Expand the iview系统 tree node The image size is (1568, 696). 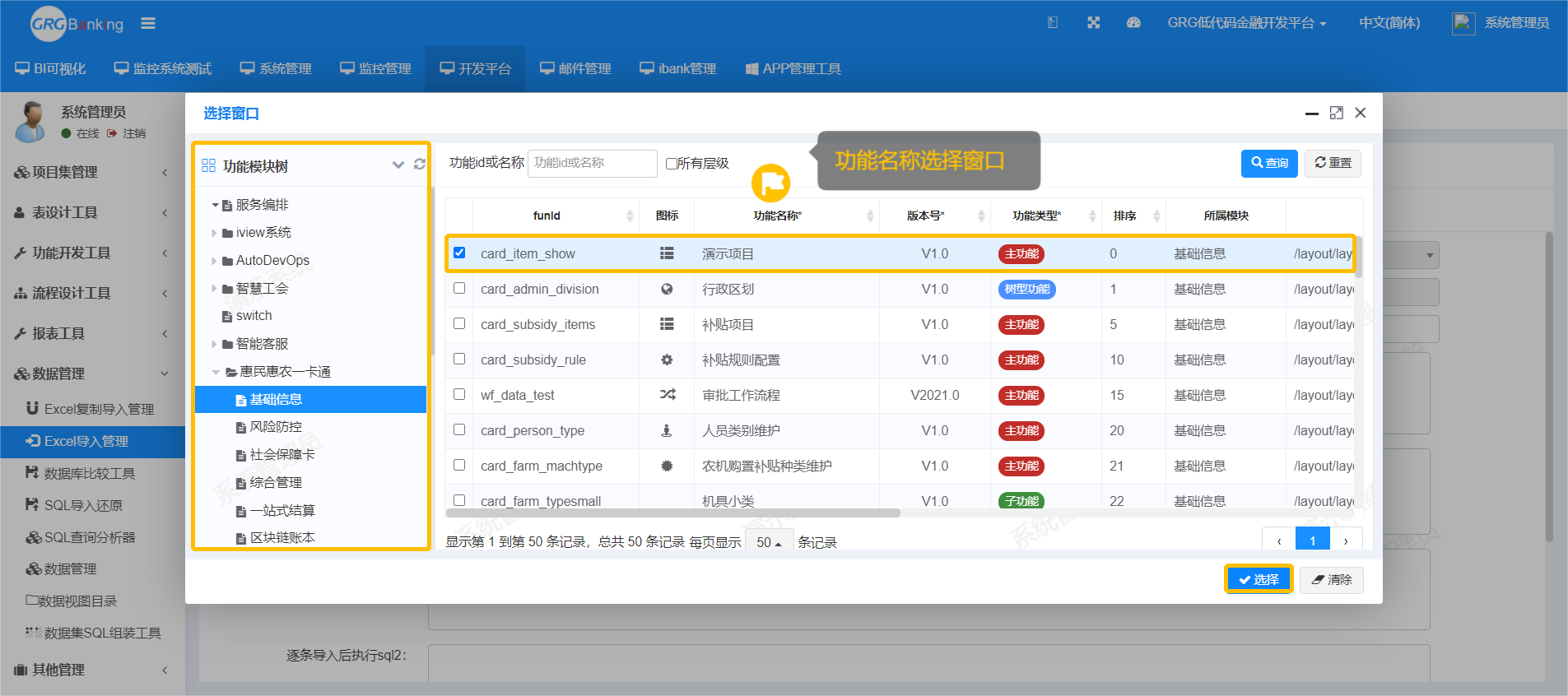pos(215,233)
